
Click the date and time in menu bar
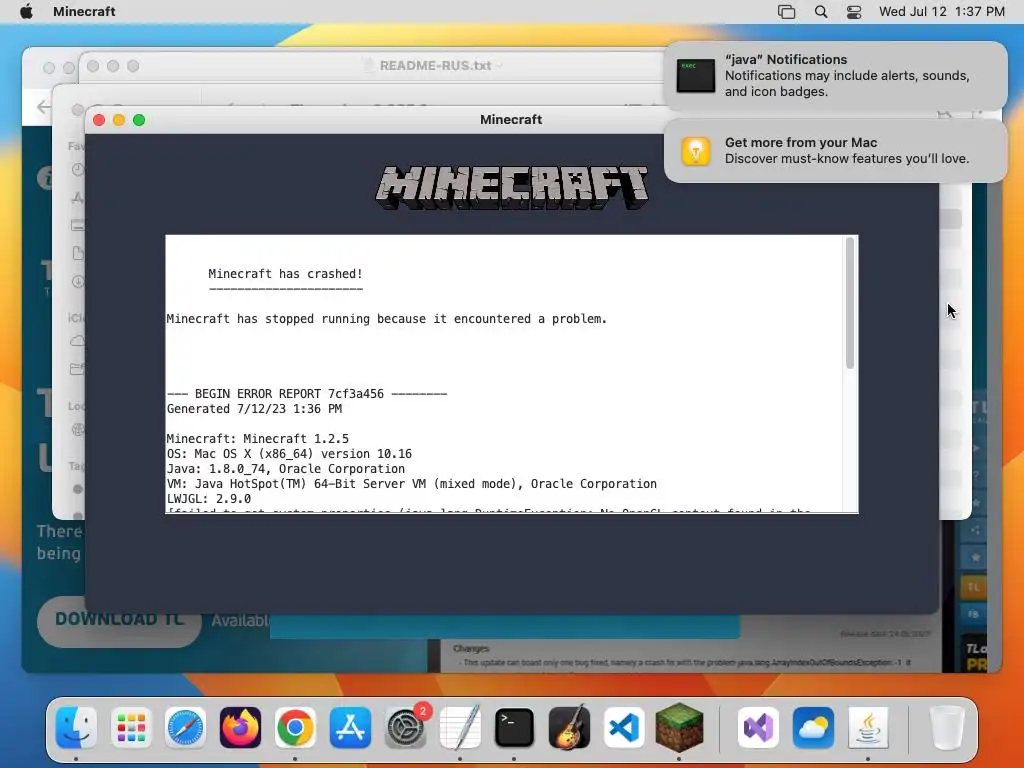[x=942, y=12]
